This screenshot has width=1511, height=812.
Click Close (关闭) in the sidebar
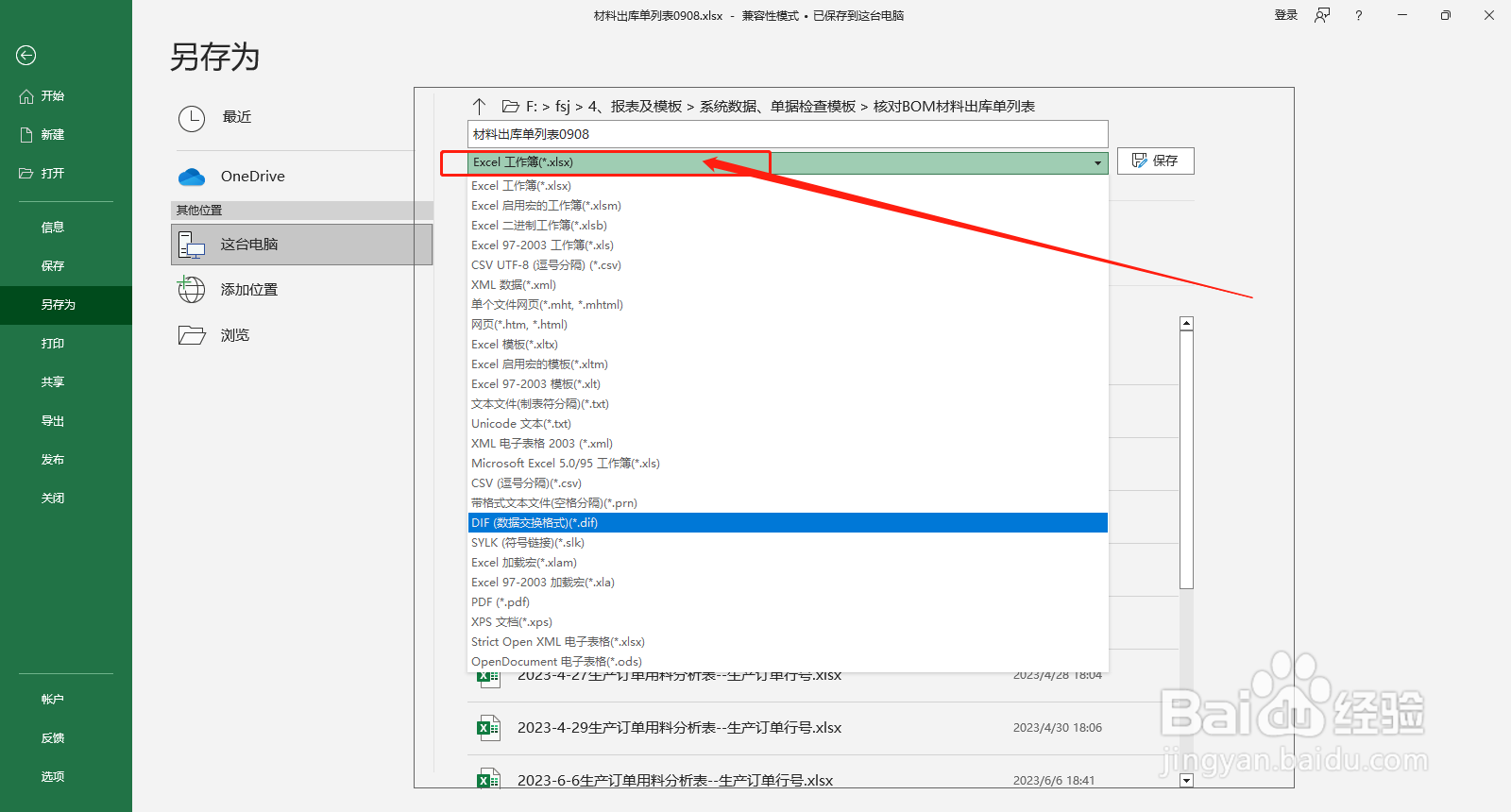(66, 499)
